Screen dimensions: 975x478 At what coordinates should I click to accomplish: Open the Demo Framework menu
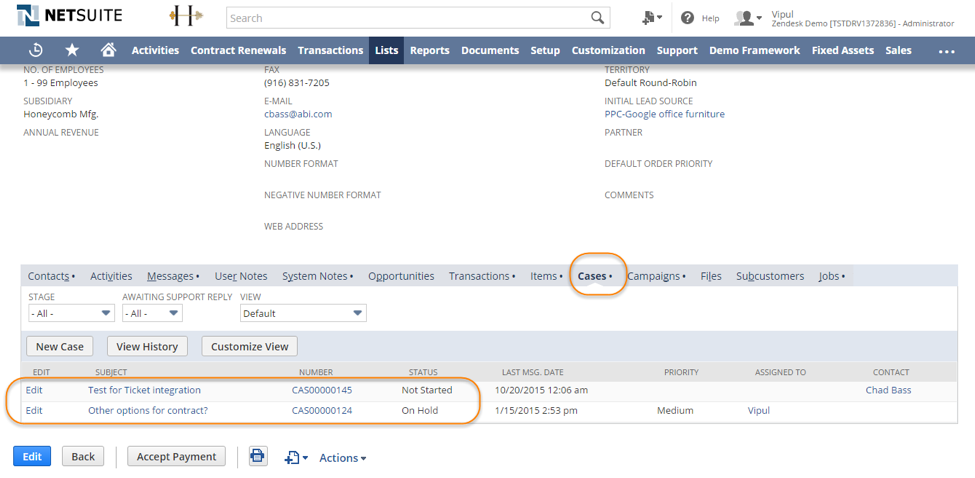click(x=754, y=50)
